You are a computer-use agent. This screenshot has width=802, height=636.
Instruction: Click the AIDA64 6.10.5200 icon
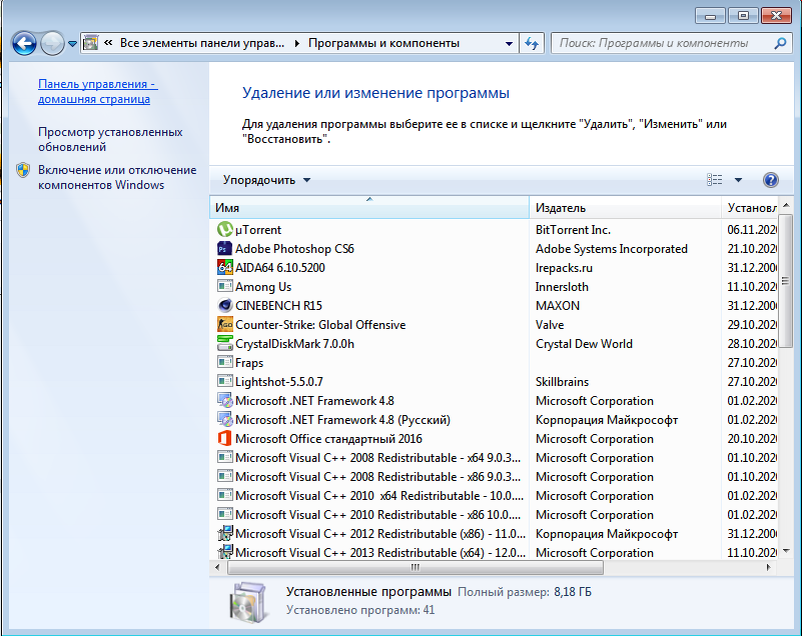point(225,268)
